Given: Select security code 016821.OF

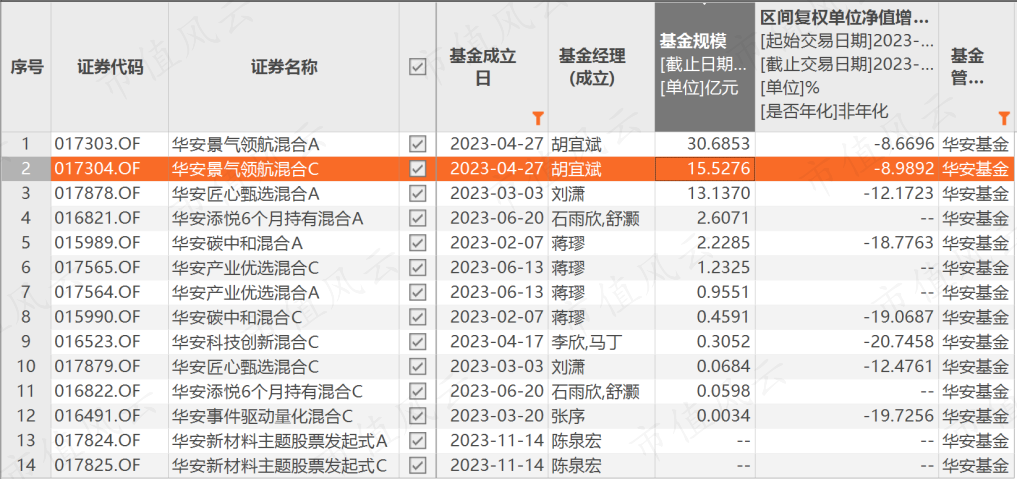Looking at the screenshot, I should (x=97, y=218).
